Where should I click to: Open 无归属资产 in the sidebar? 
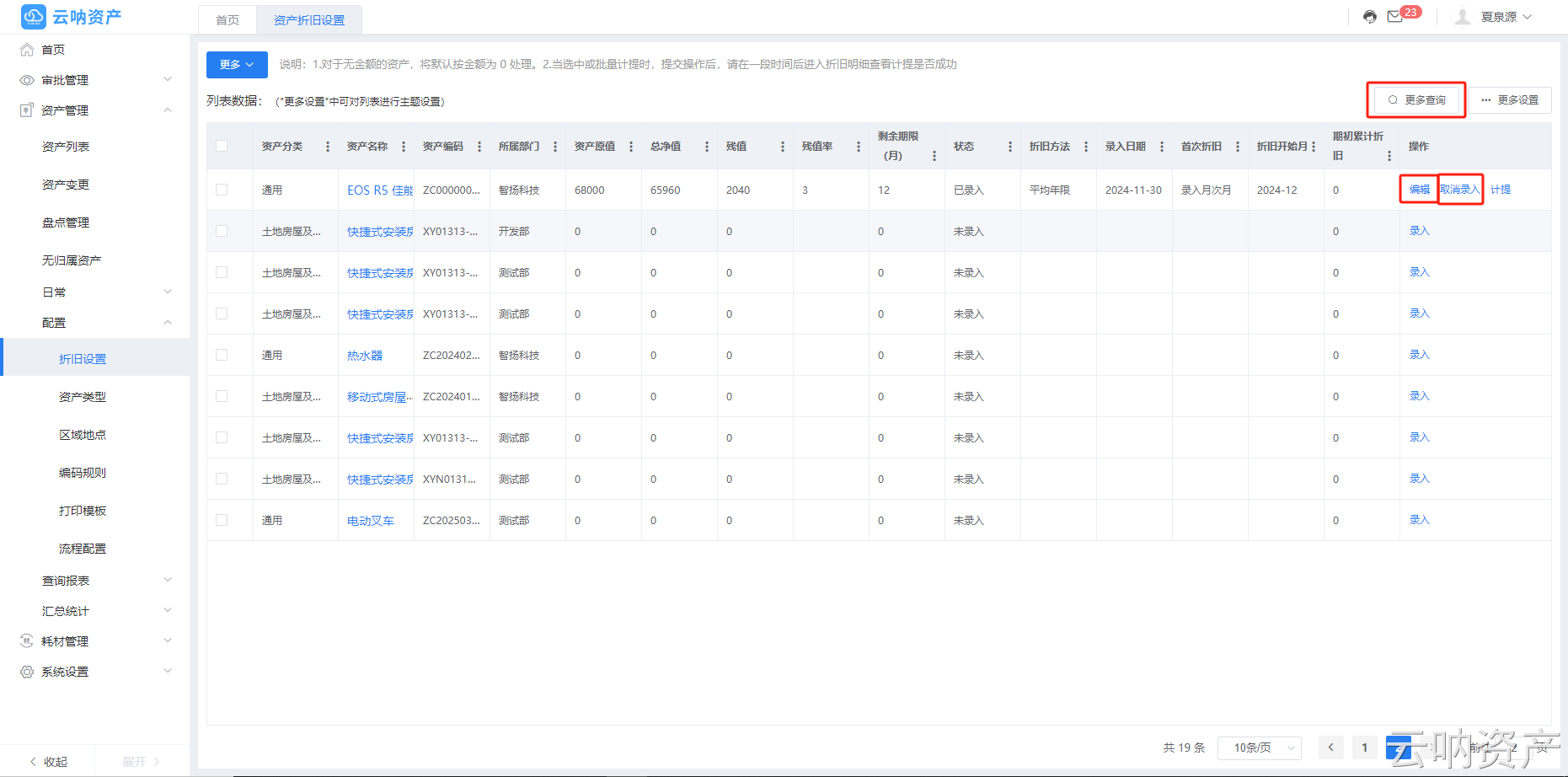pos(72,260)
